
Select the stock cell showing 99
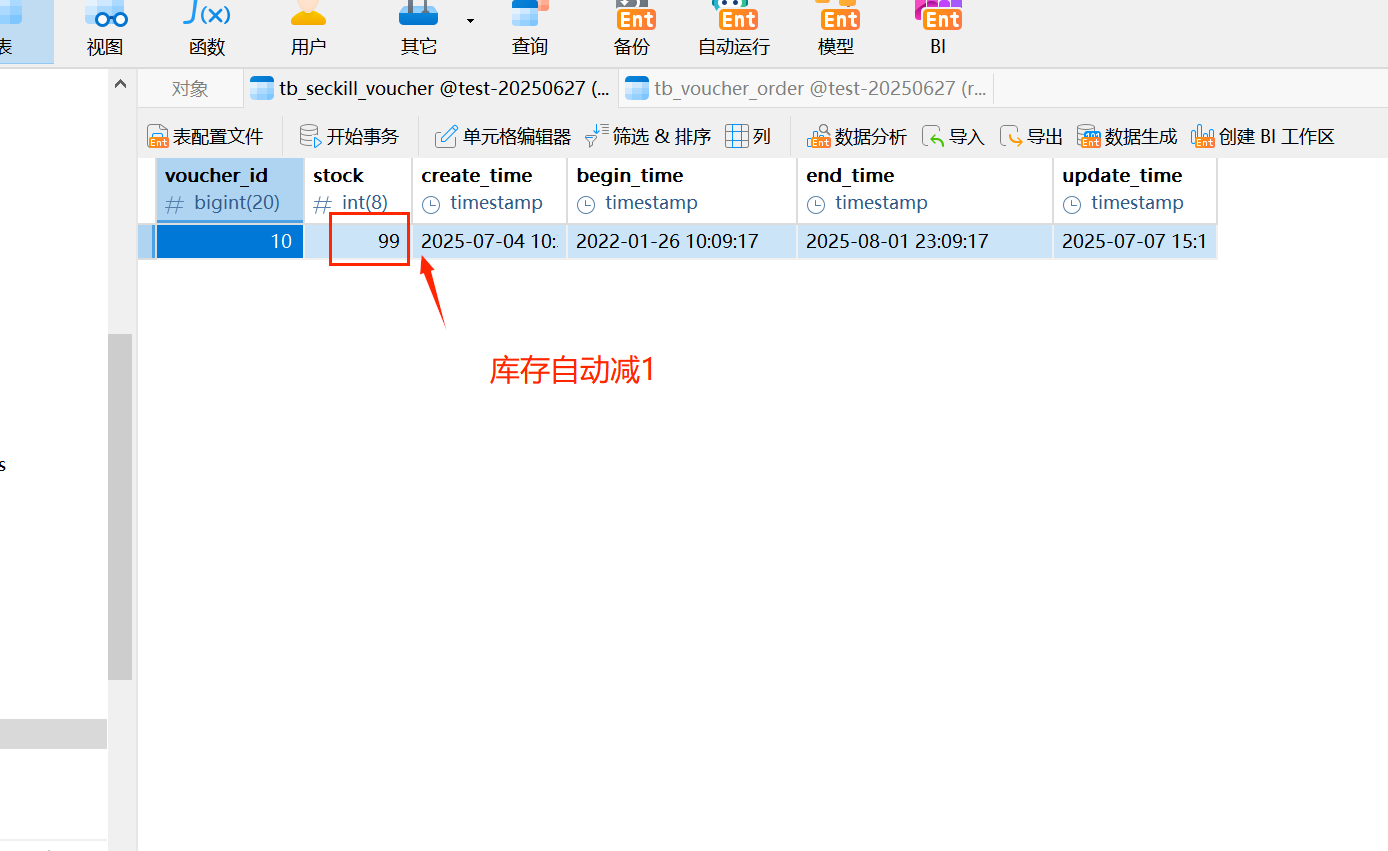(x=369, y=240)
